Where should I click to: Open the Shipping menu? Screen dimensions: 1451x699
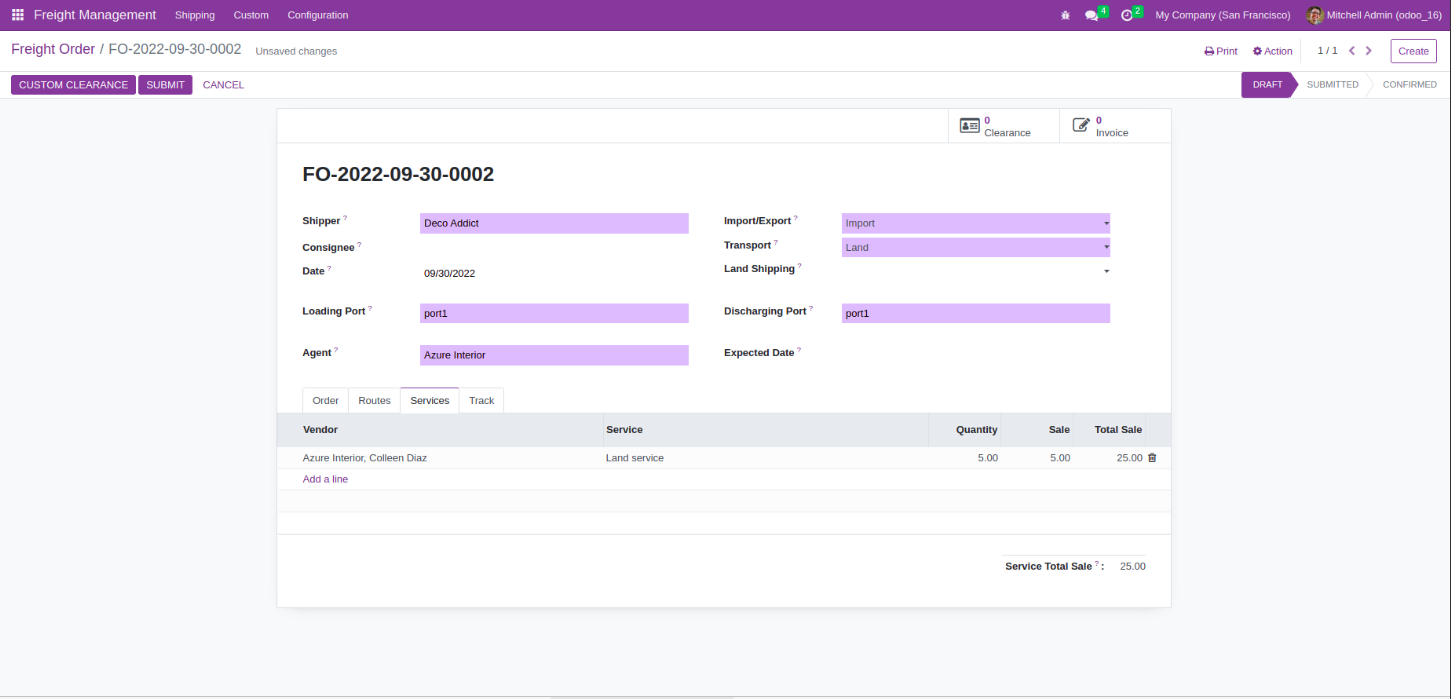point(195,15)
